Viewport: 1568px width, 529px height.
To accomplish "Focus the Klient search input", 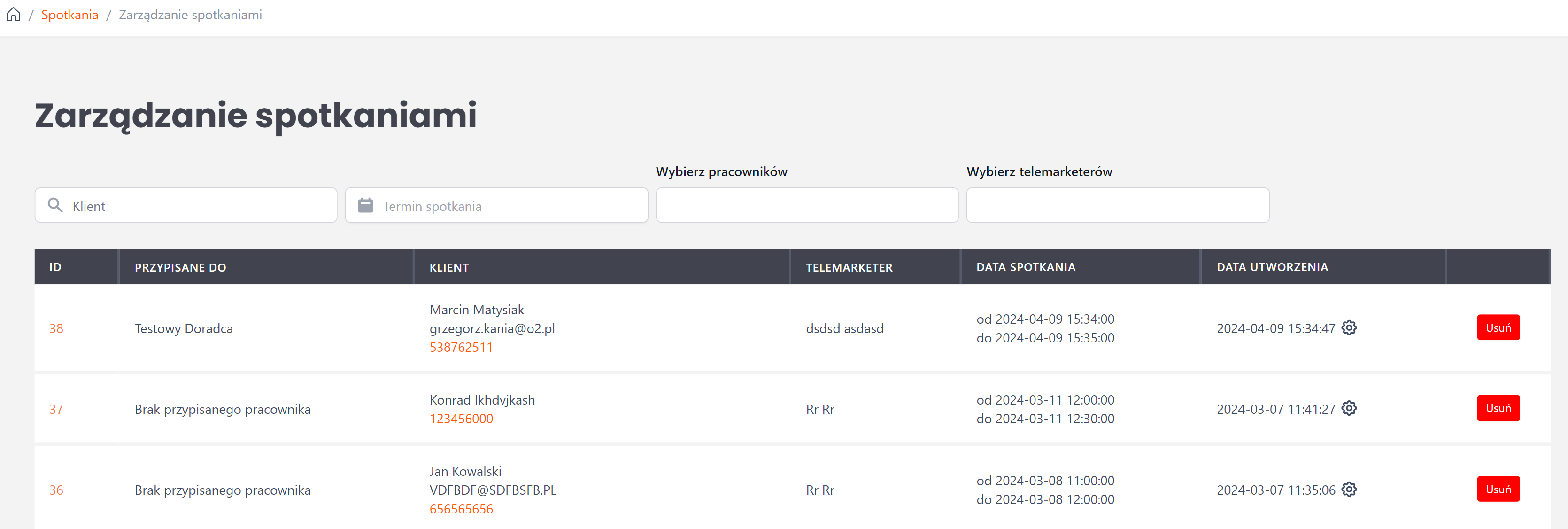I will tap(195, 206).
